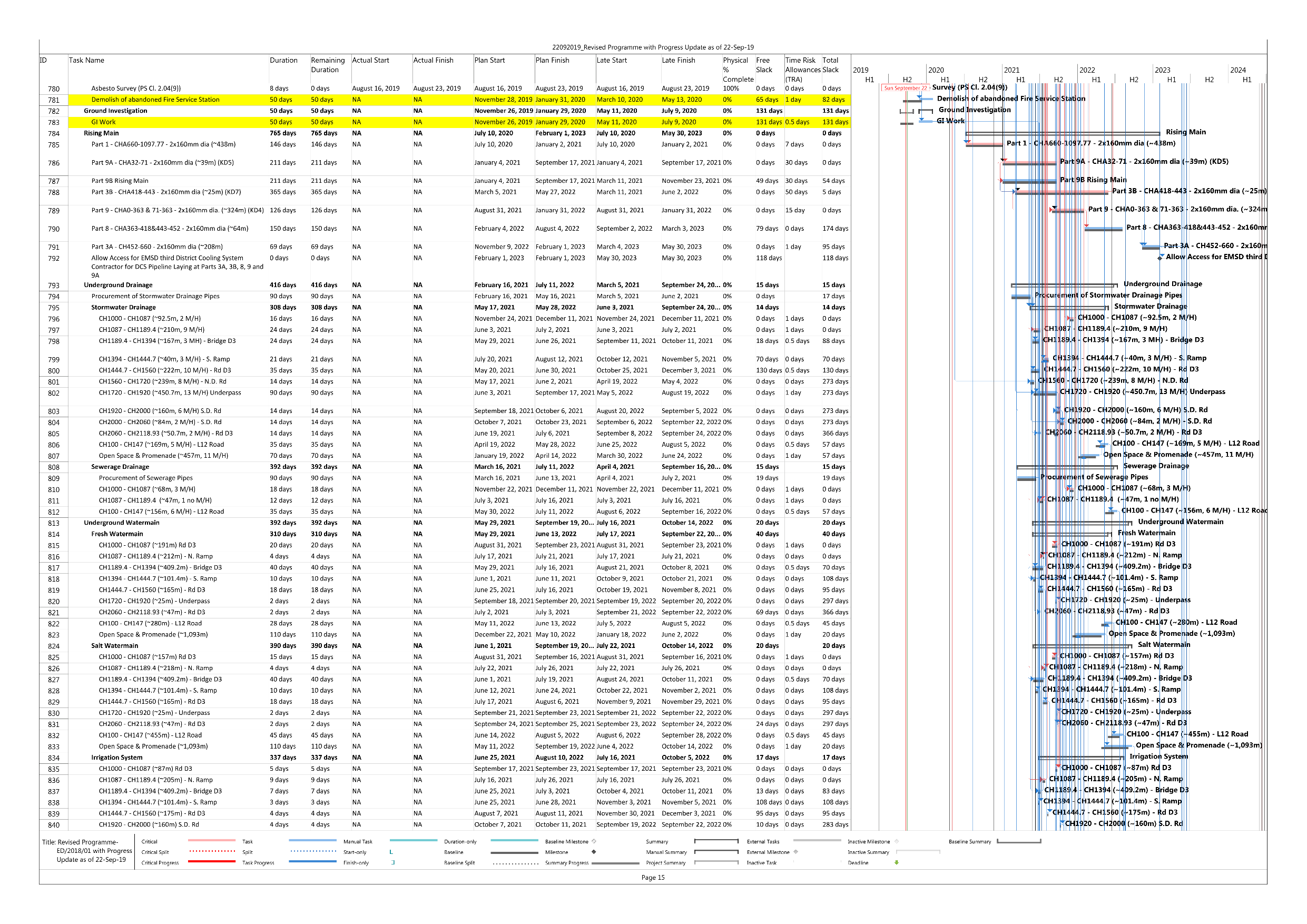Image resolution: width=1307 pixels, height=924 pixels.
Task: Click the Late Finish column header
Action: pyautogui.click(x=678, y=61)
